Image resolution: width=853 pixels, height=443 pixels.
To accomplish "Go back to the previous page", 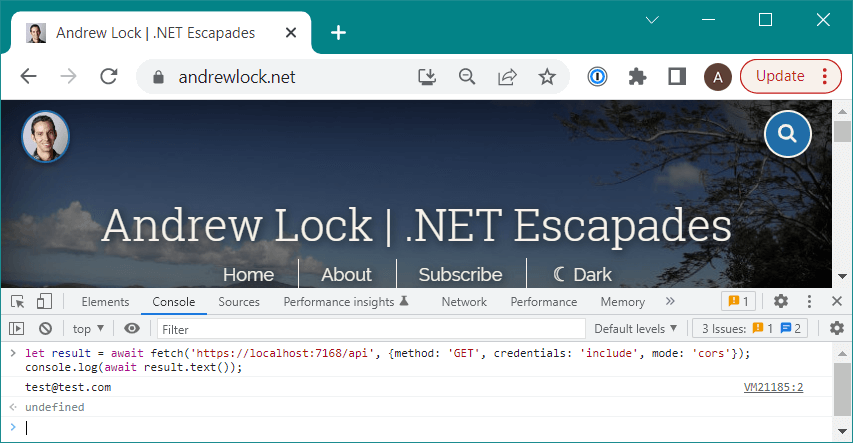I will pos(28,77).
